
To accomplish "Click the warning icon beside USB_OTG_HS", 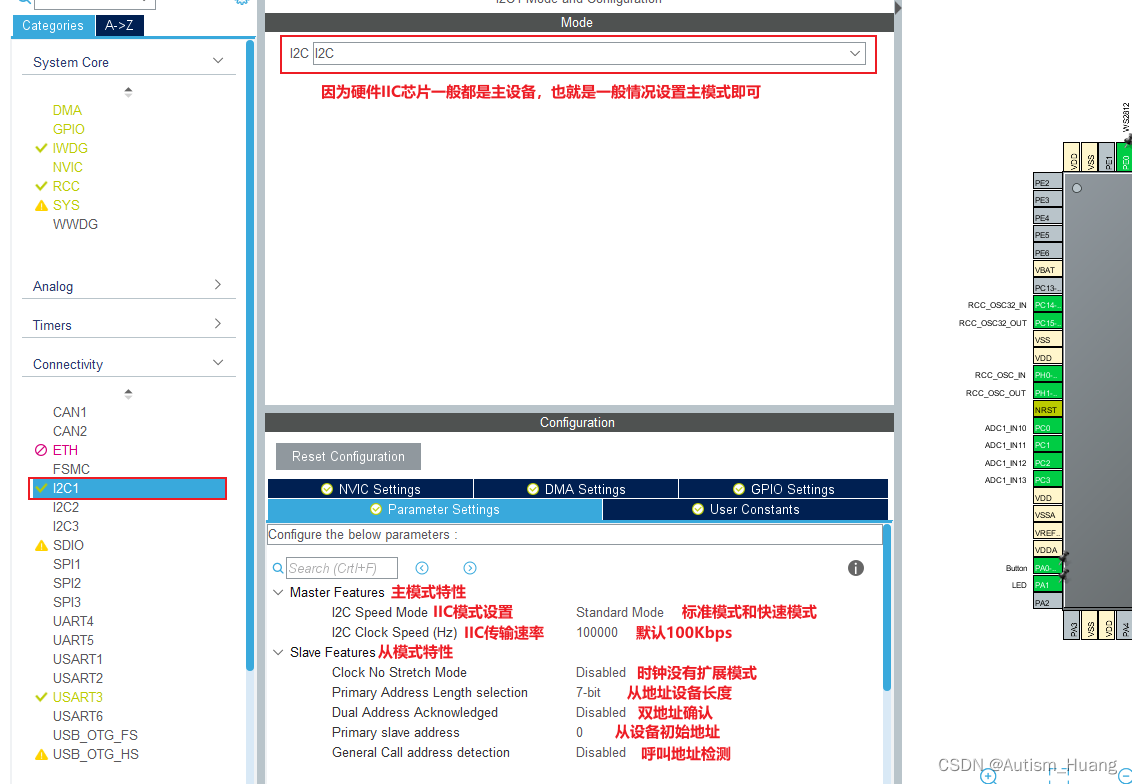I will point(42,754).
